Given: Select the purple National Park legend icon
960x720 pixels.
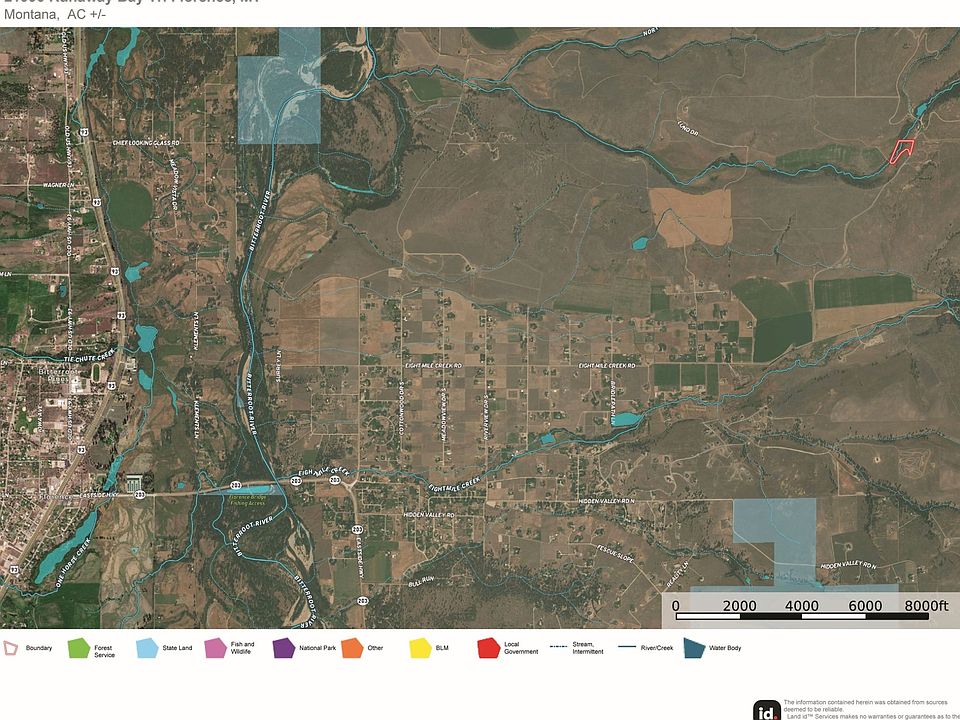Looking at the screenshot, I should [x=284, y=649].
